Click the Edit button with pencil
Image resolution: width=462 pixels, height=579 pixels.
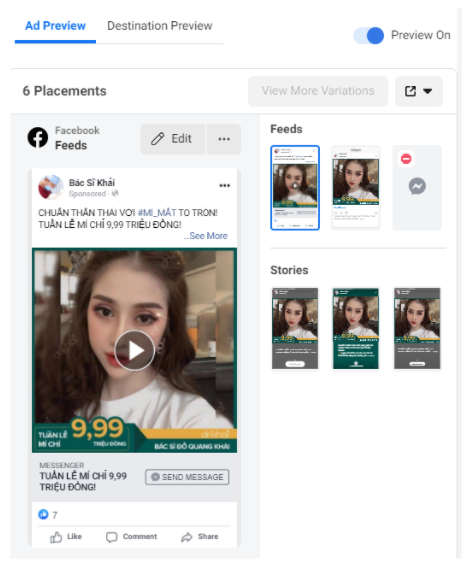(x=172, y=139)
